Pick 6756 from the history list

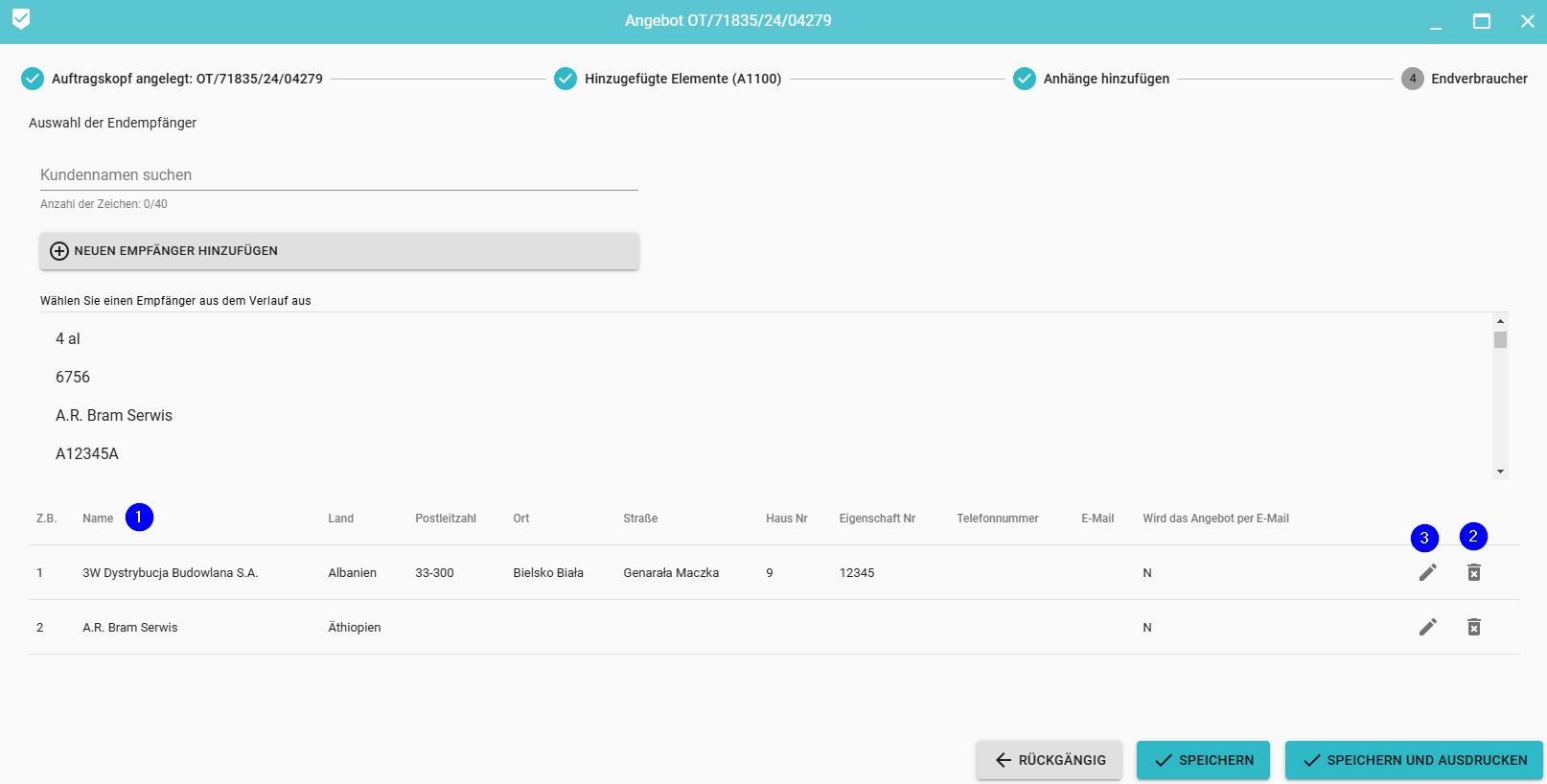73,377
